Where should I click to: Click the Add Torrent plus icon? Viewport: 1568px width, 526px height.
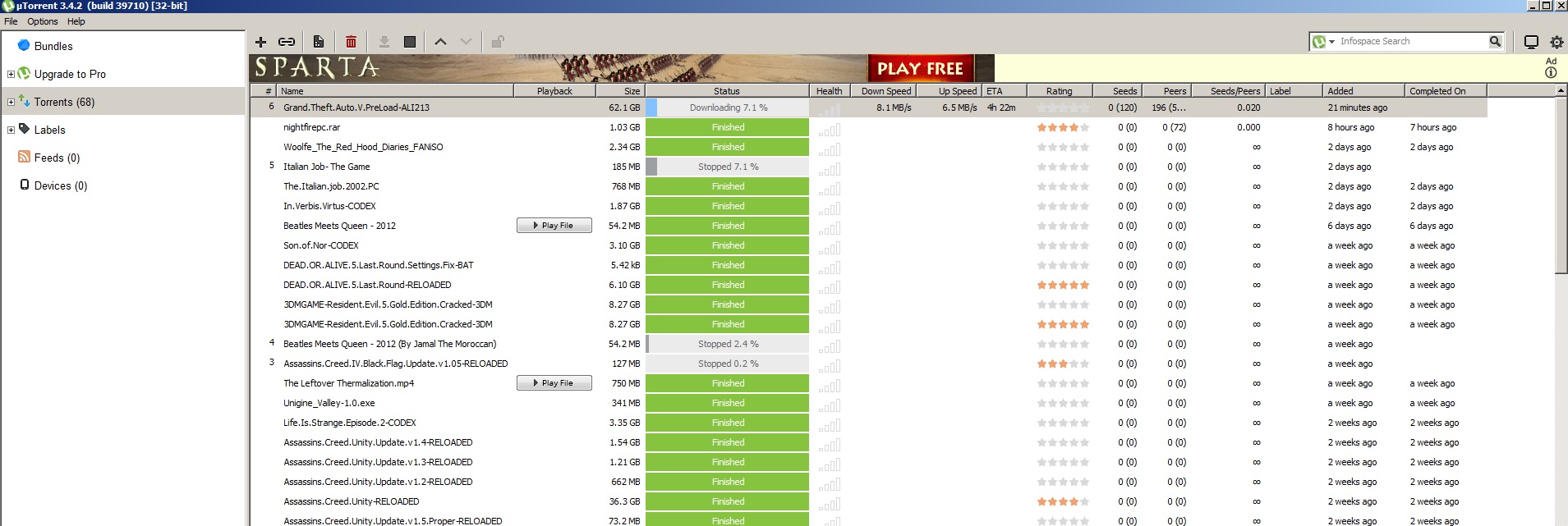pyautogui.click(x=260, y=42)
